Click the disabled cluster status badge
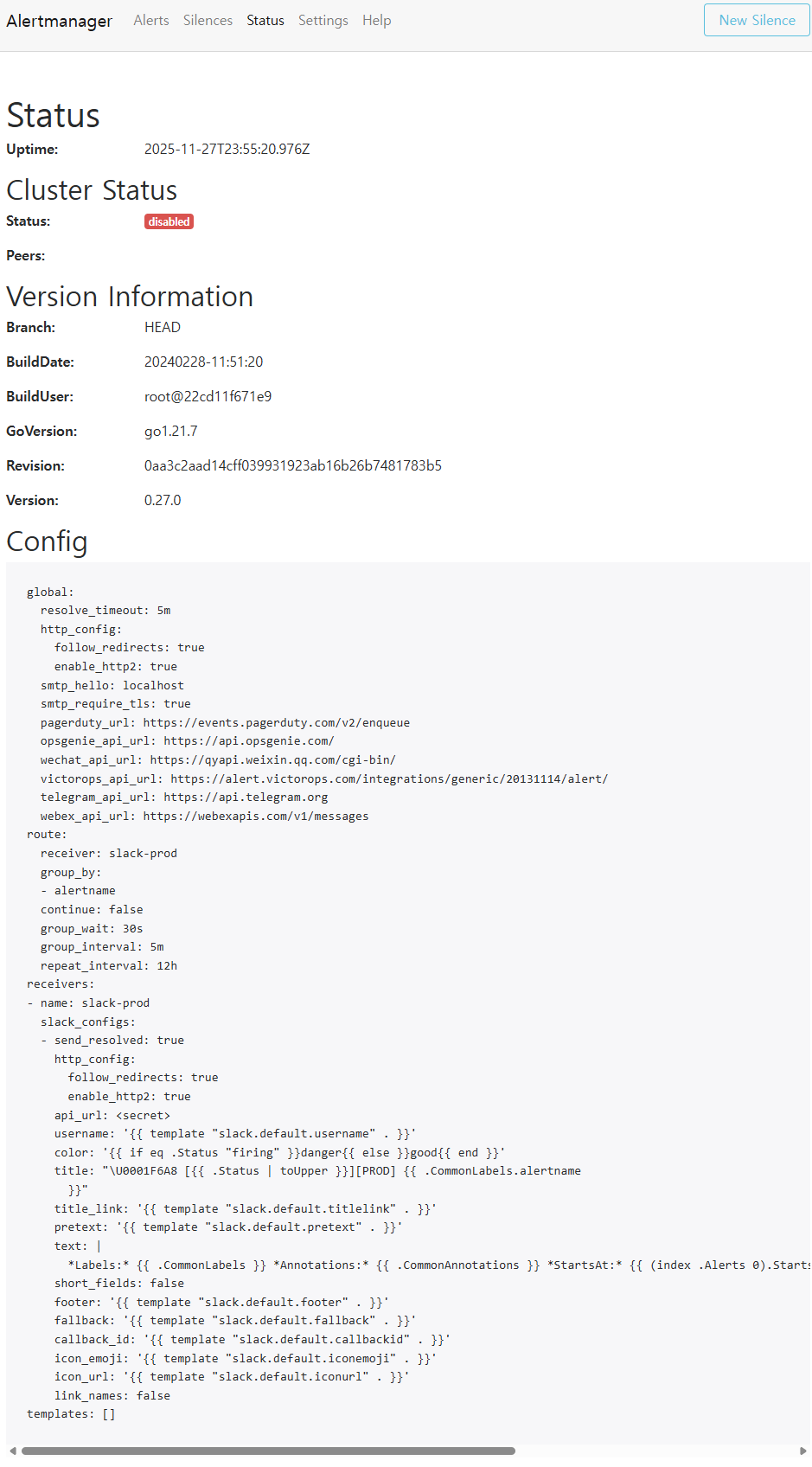Viewport: 812px width, 1467px height. point(169,221)
